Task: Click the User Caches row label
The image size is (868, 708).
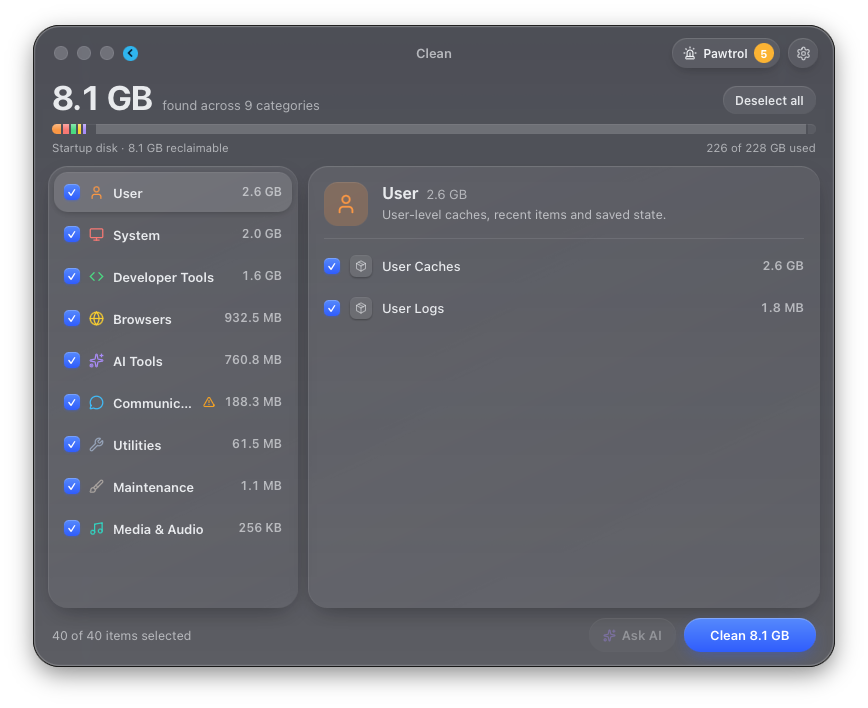Action: tap(421, 266)
